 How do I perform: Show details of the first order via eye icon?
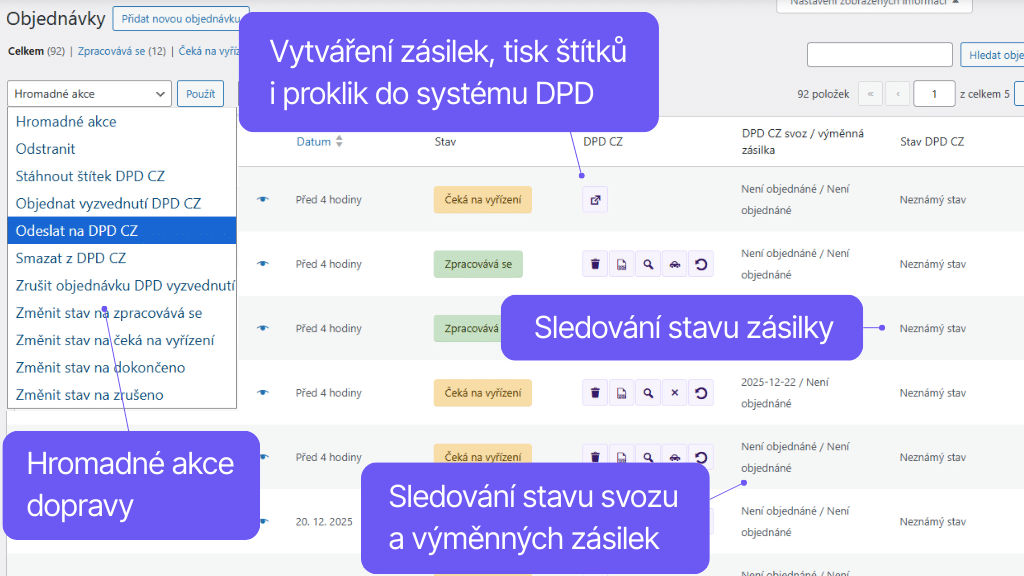(x=262, y=199)
